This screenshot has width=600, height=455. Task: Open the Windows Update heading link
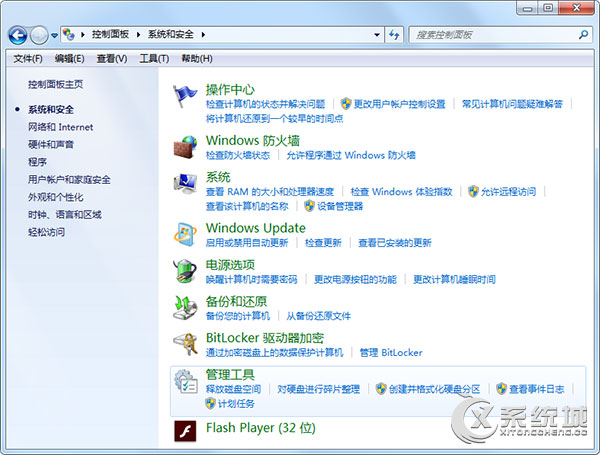coord(256,228)
